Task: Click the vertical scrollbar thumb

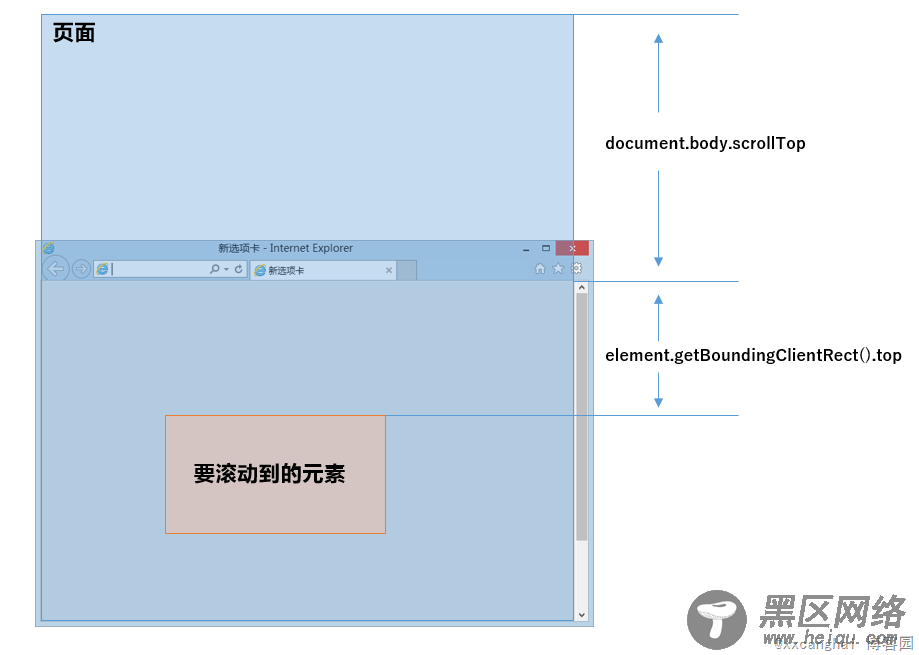Action: 581,417
